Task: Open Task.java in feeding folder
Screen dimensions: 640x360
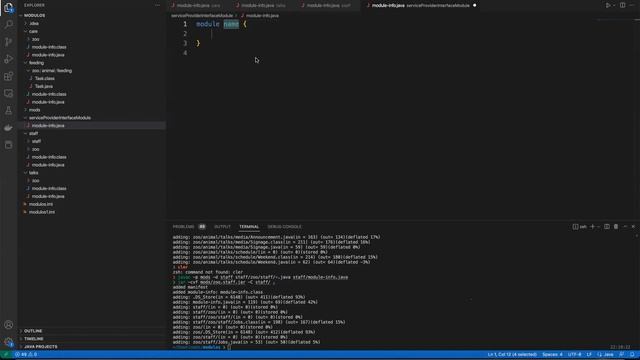Action: [x=44, y=86]
